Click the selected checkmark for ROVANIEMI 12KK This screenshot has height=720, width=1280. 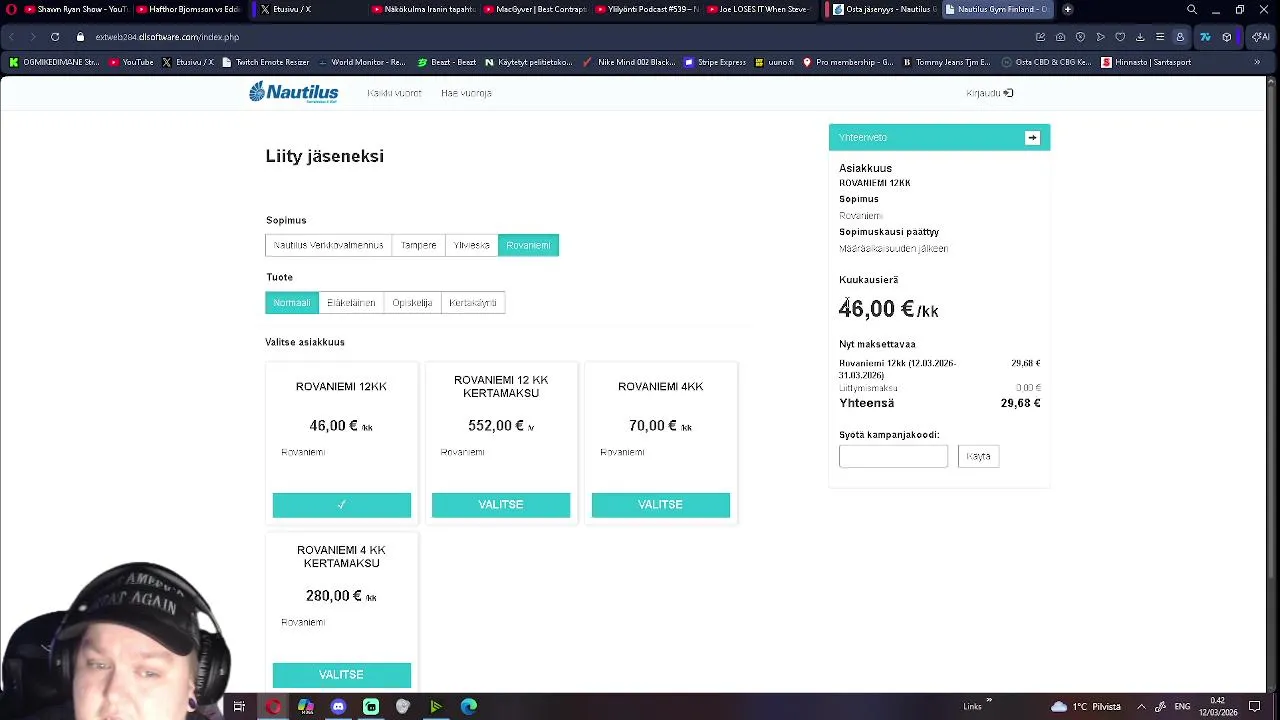[x=341, y=505]
